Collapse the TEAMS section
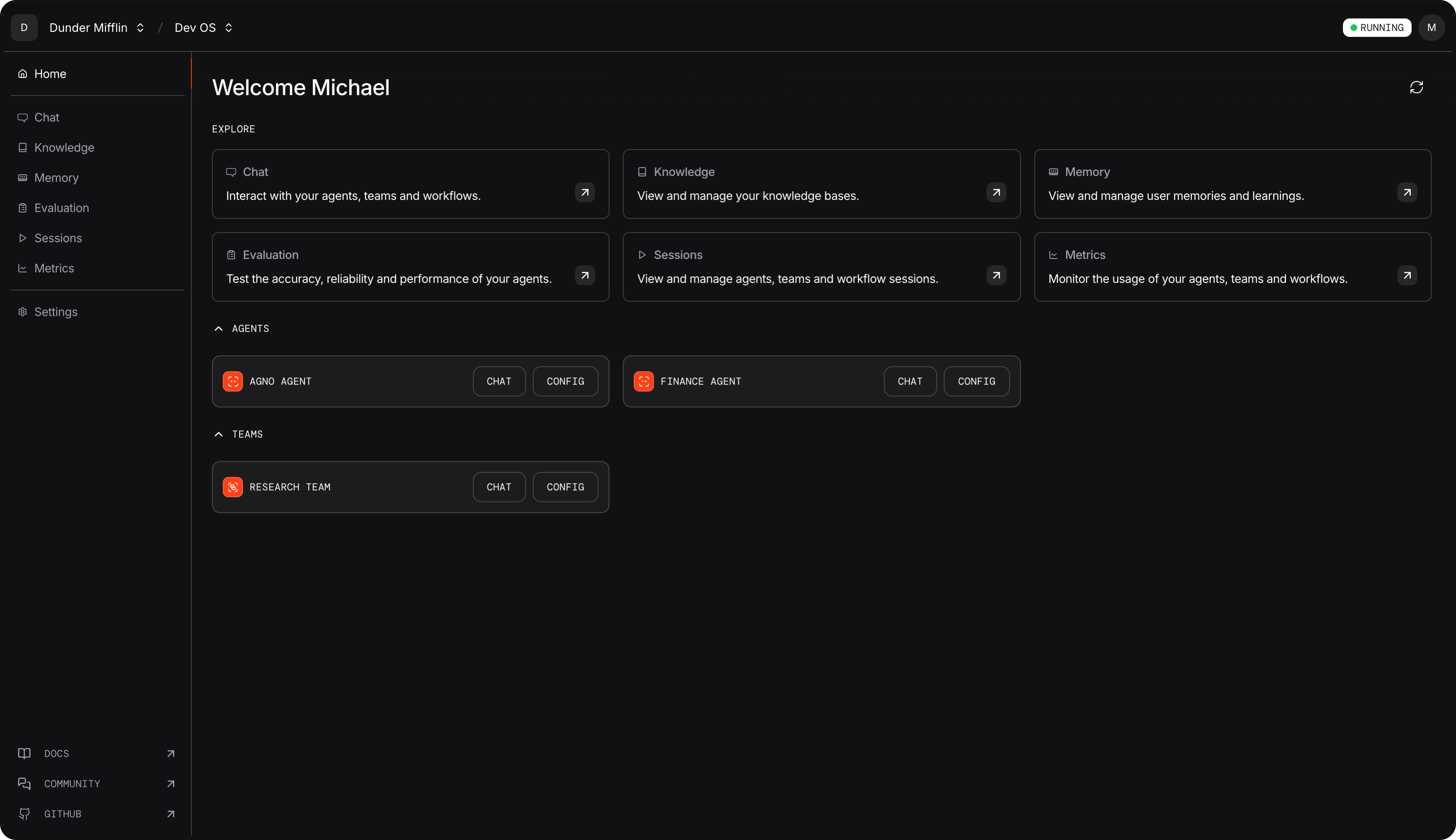The width and height of the screenshot is (1456, 840). pos(219,434)
